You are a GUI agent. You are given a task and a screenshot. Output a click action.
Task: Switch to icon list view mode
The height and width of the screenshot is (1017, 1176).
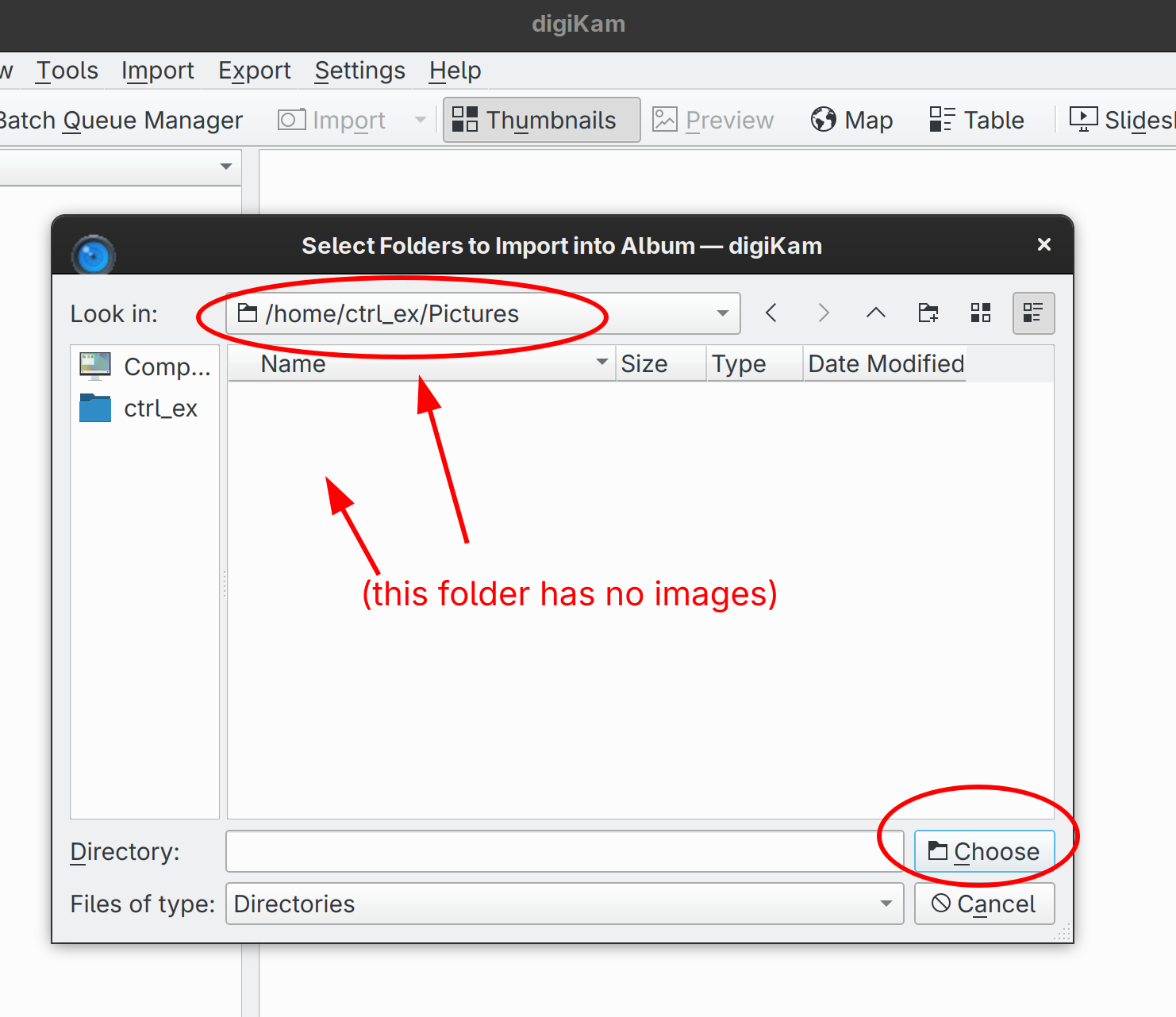tap(981, 313)
